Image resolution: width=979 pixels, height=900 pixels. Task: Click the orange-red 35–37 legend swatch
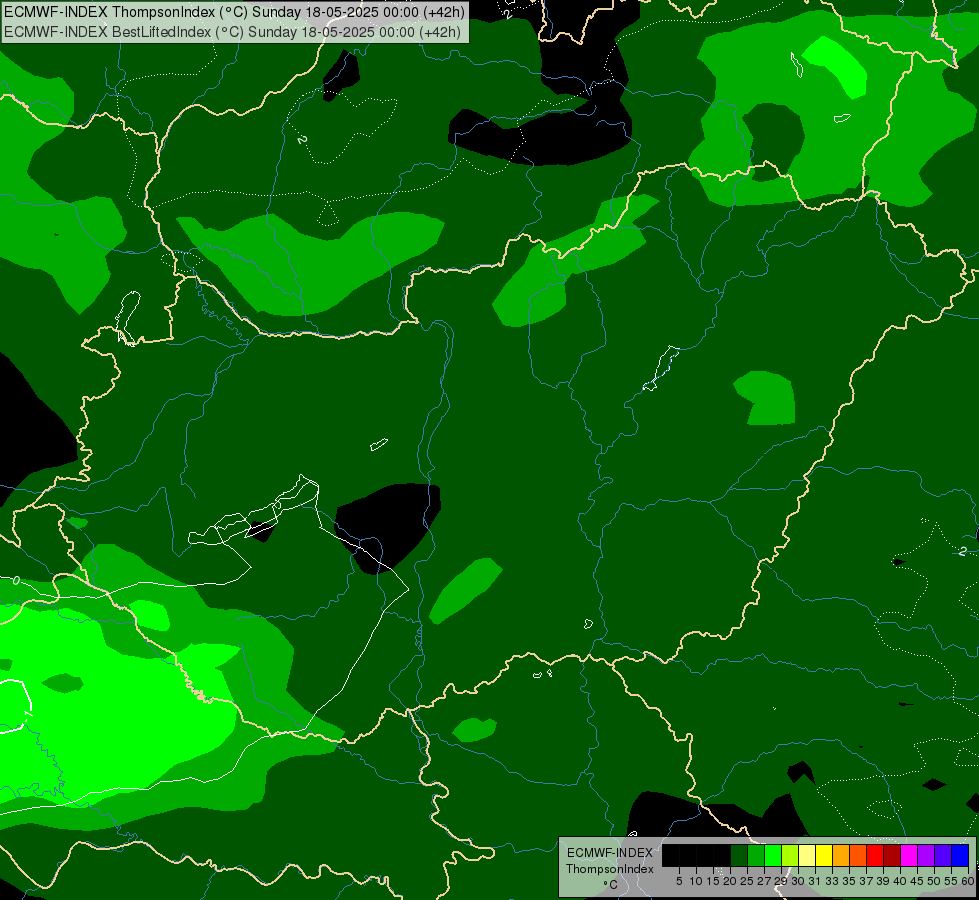(858, 855)
